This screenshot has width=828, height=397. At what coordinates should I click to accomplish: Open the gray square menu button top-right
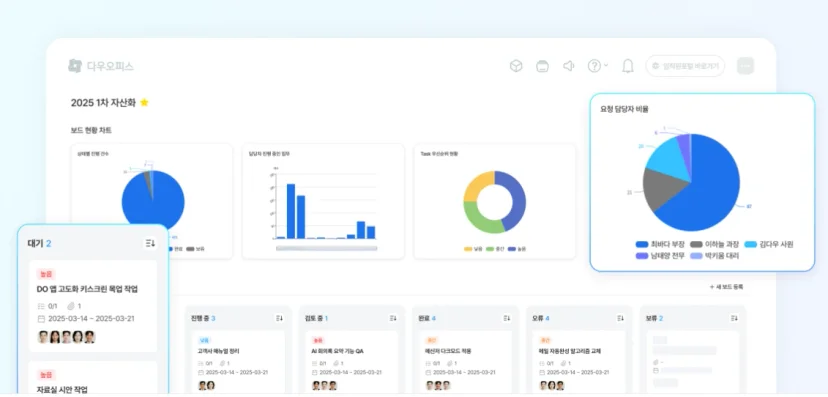click(746, 66)
